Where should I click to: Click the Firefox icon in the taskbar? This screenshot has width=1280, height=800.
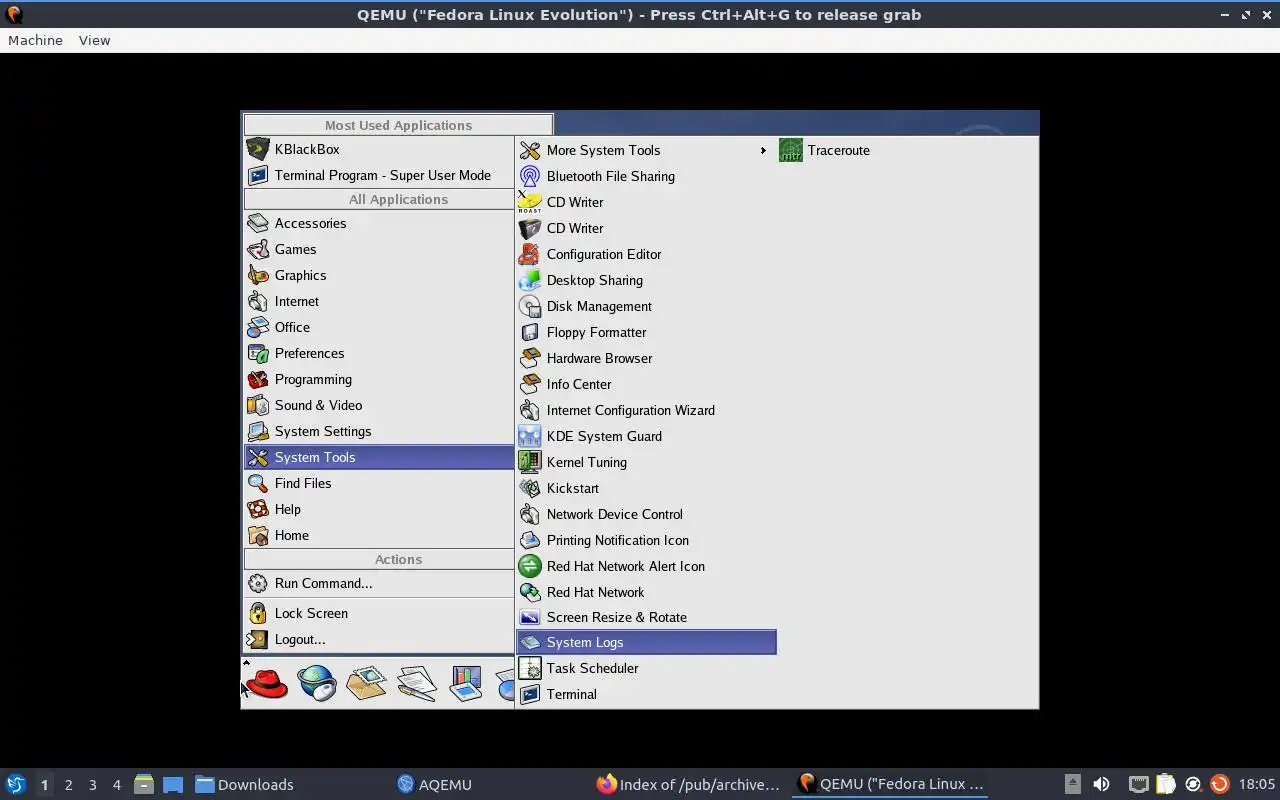(607, 784)
